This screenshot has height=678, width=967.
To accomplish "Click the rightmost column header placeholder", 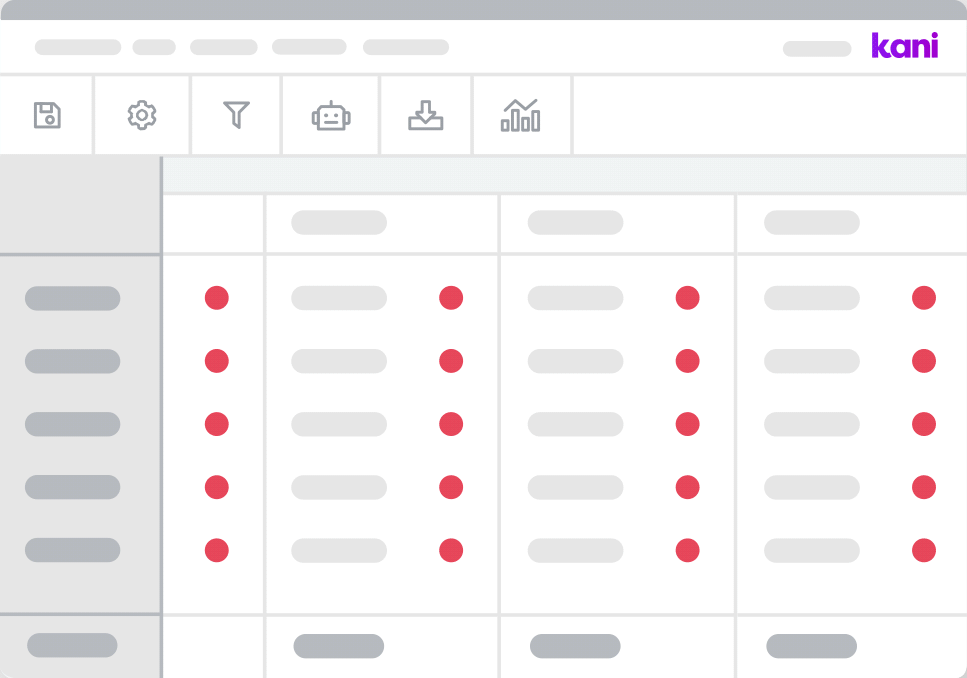I will [811, 223].
